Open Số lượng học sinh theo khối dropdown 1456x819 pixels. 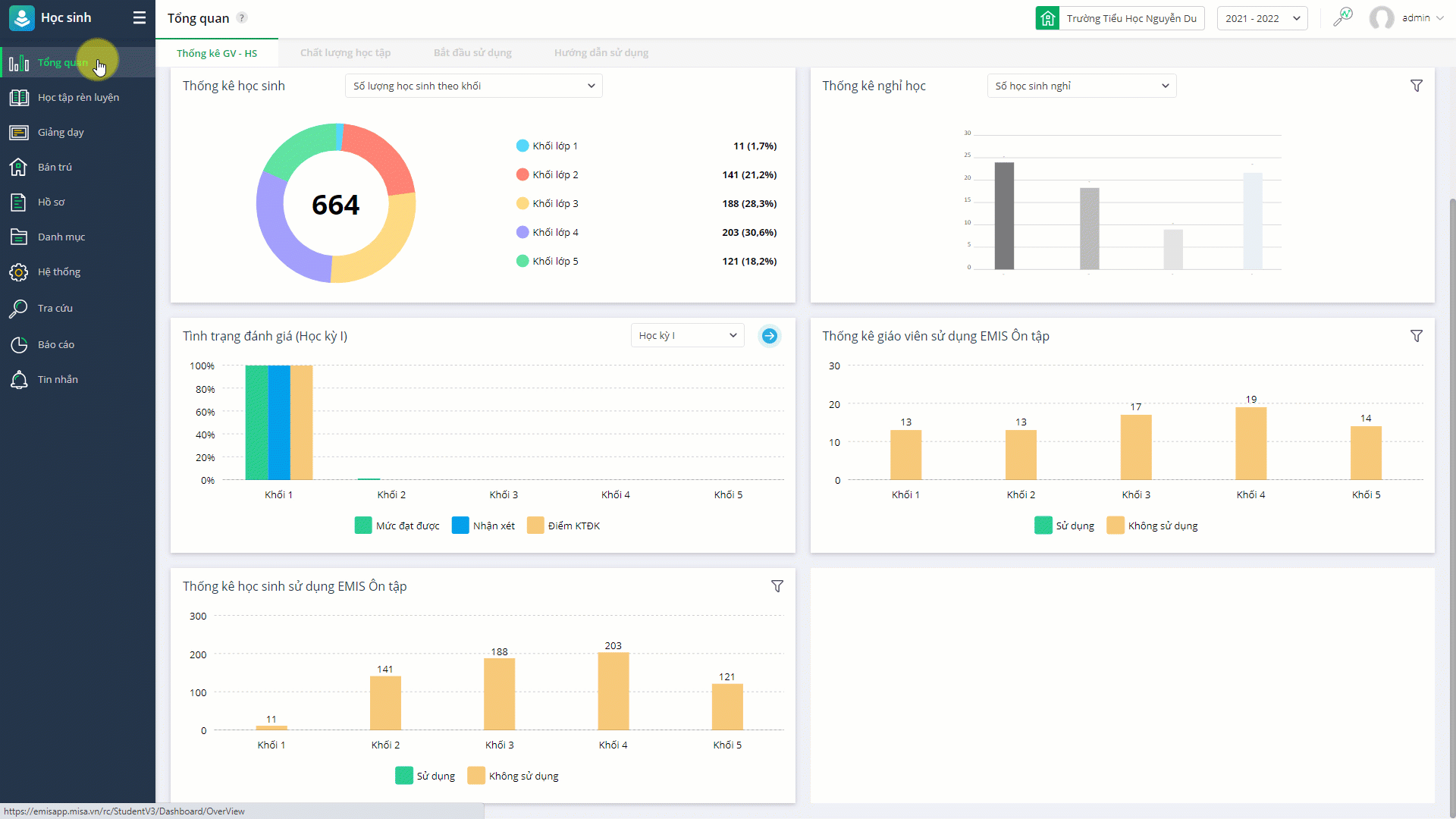(x=473, y=86)
